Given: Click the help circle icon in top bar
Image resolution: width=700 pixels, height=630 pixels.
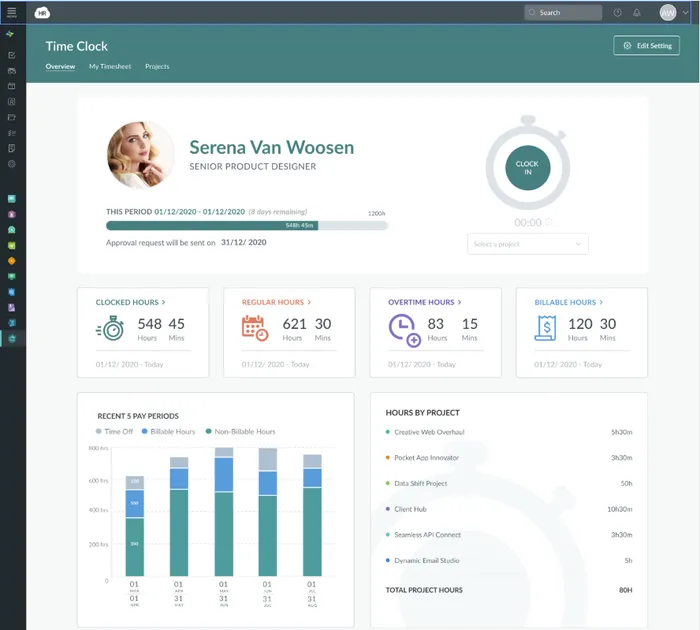Looking at the screenshot, I should (x=617, y=13).
